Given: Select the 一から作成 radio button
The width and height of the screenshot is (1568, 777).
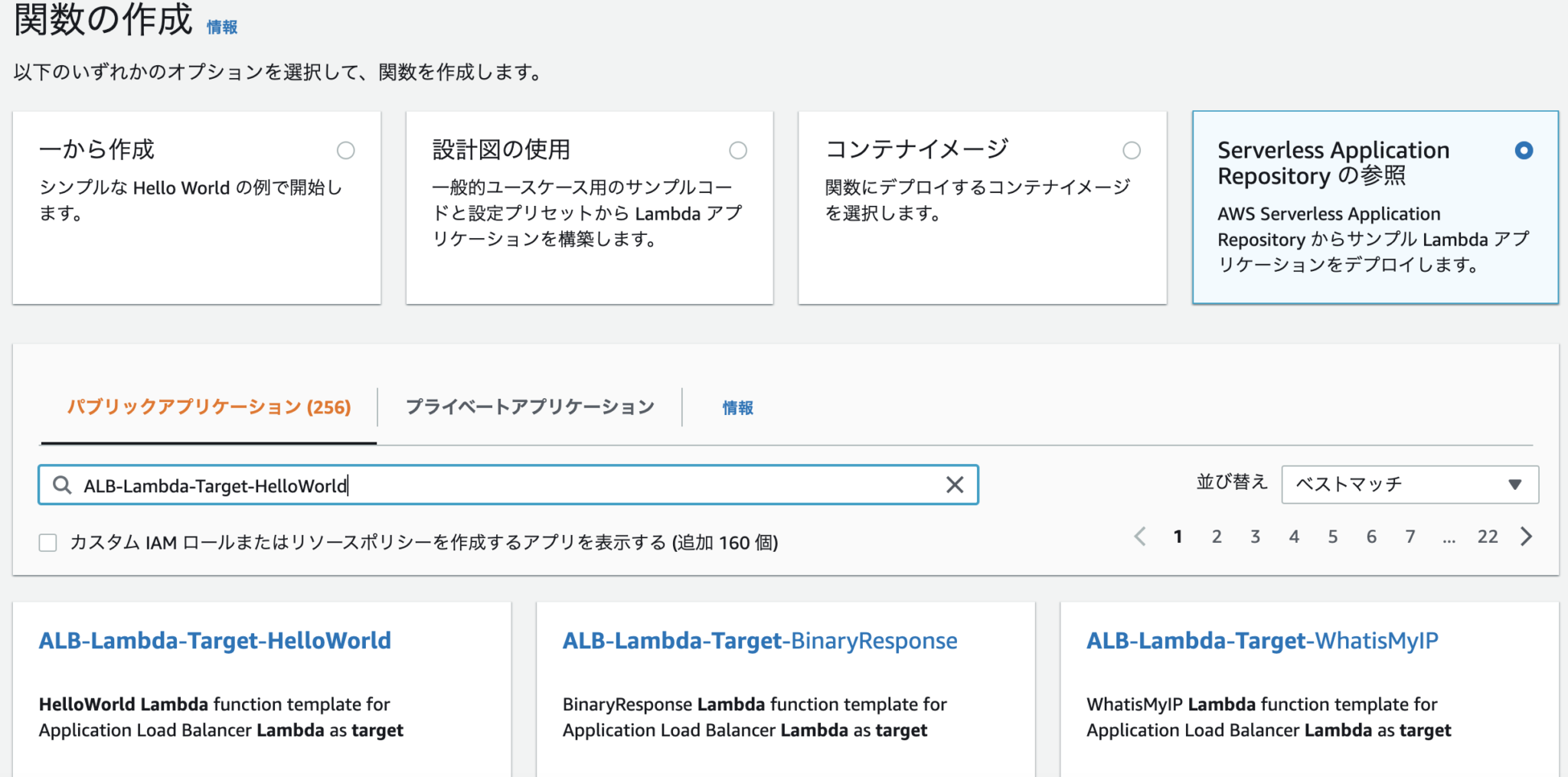Looking at the screenshot, I should (x=346, y=151).
